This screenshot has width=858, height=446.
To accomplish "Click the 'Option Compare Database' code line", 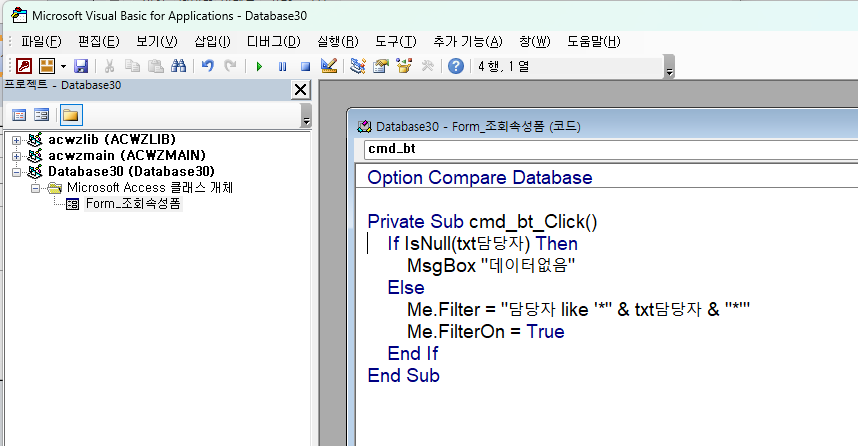I will tap(480, 178).
